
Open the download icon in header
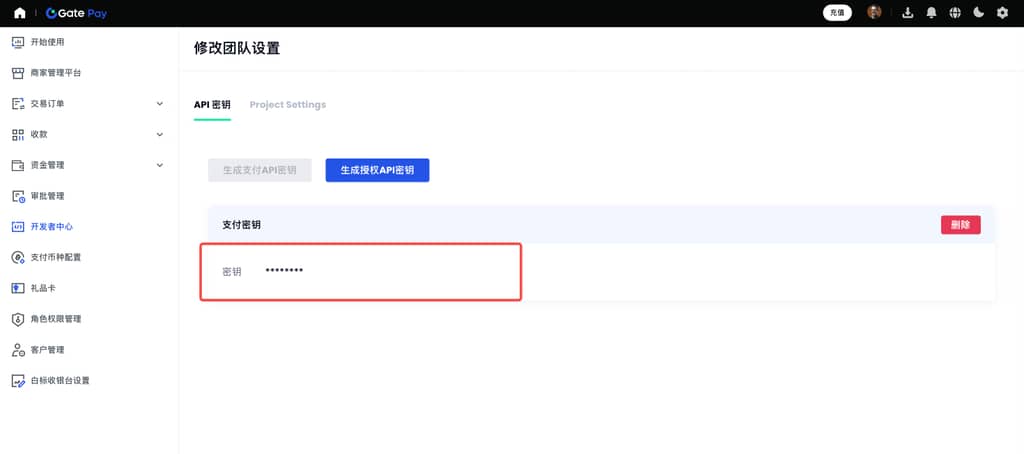(x=908, y=13)
